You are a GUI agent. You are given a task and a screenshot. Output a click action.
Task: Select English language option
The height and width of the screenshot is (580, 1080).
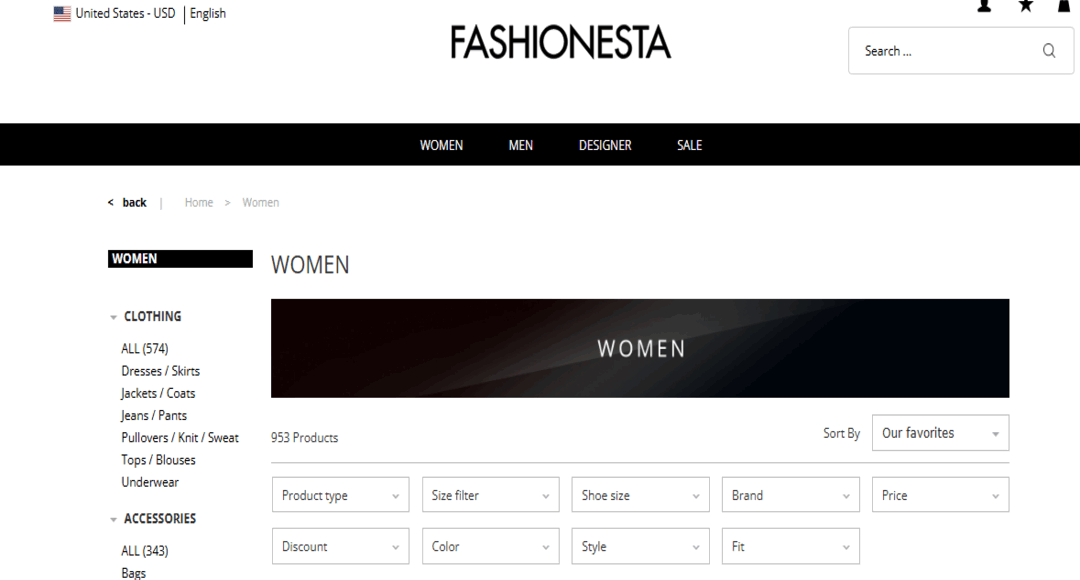(x=207, y=13)
